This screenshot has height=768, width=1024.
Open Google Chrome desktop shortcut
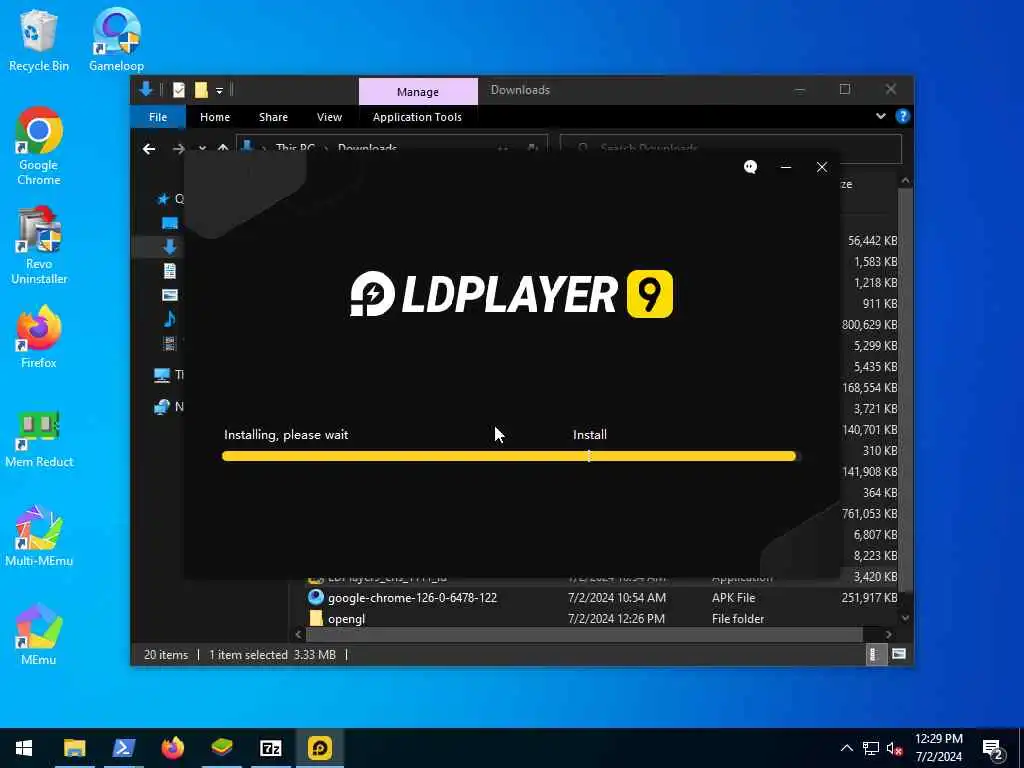click(39, 146)
